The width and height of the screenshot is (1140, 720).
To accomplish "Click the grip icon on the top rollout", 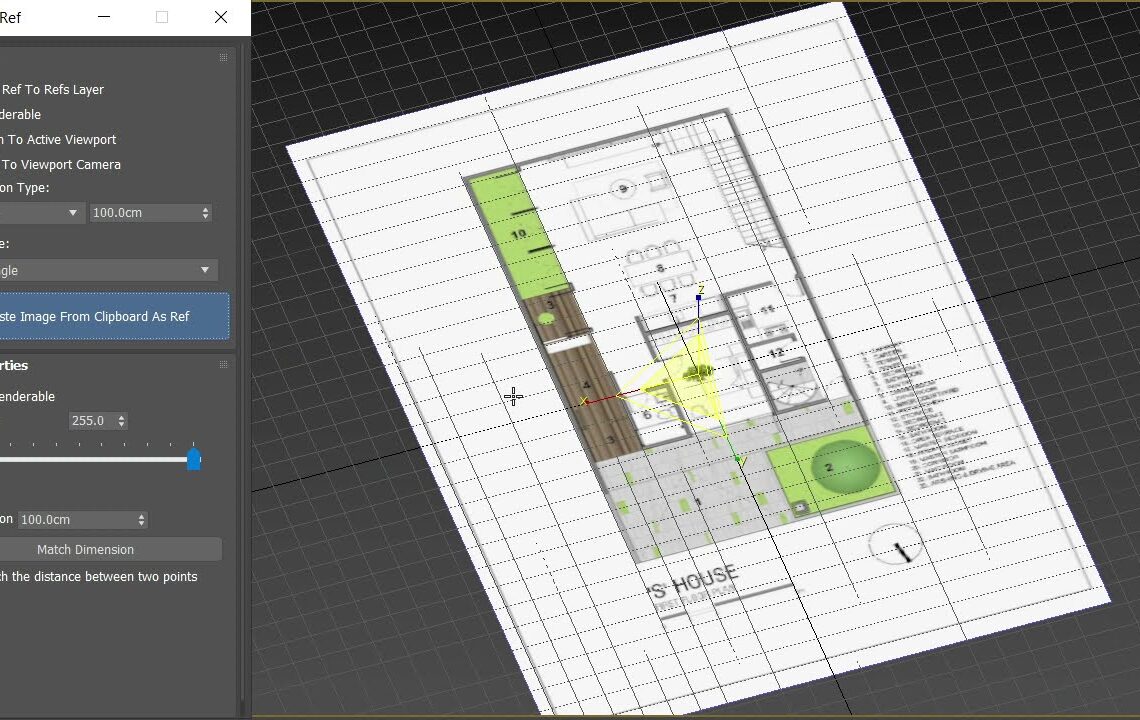I will (x=222, y=57).
